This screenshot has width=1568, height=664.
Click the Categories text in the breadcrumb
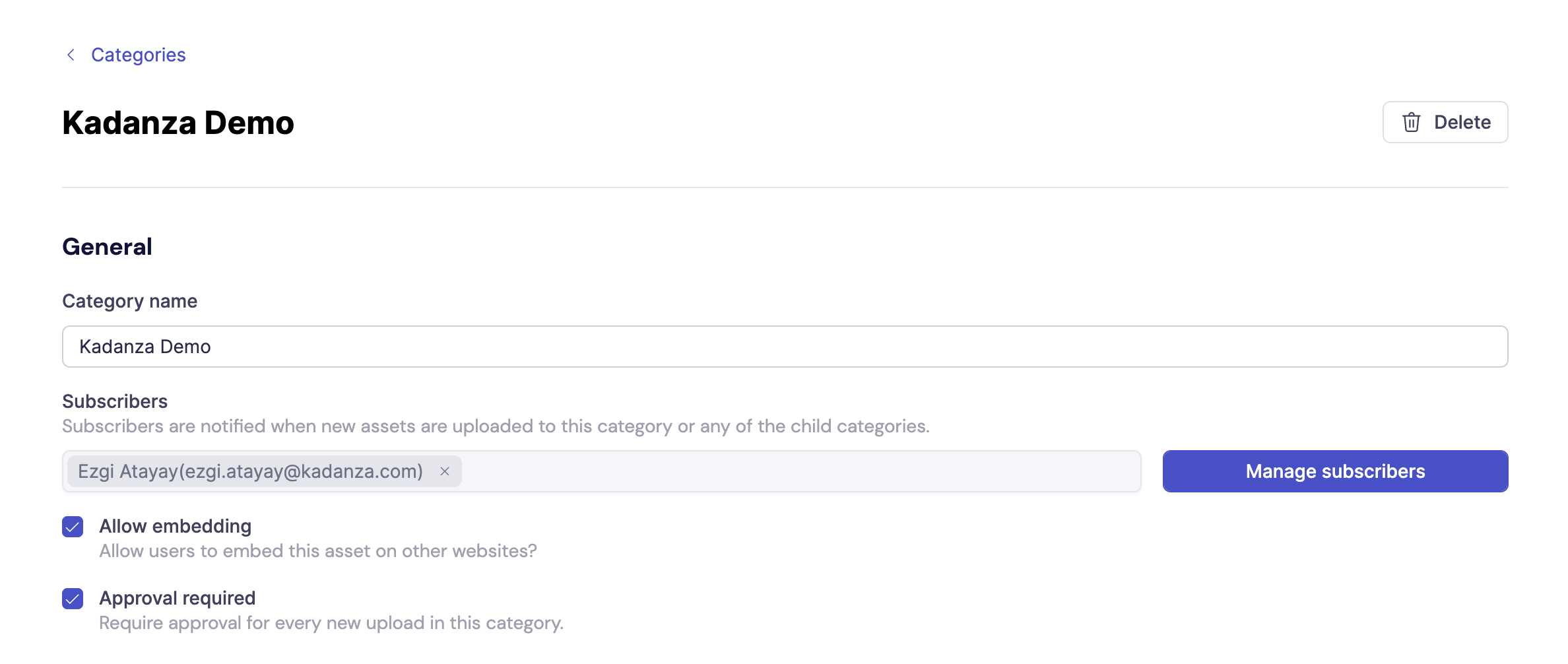[139, 54]
